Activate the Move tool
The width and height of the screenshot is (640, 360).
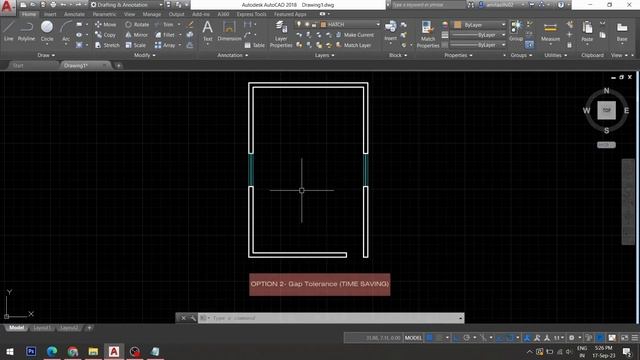point(105,24)
